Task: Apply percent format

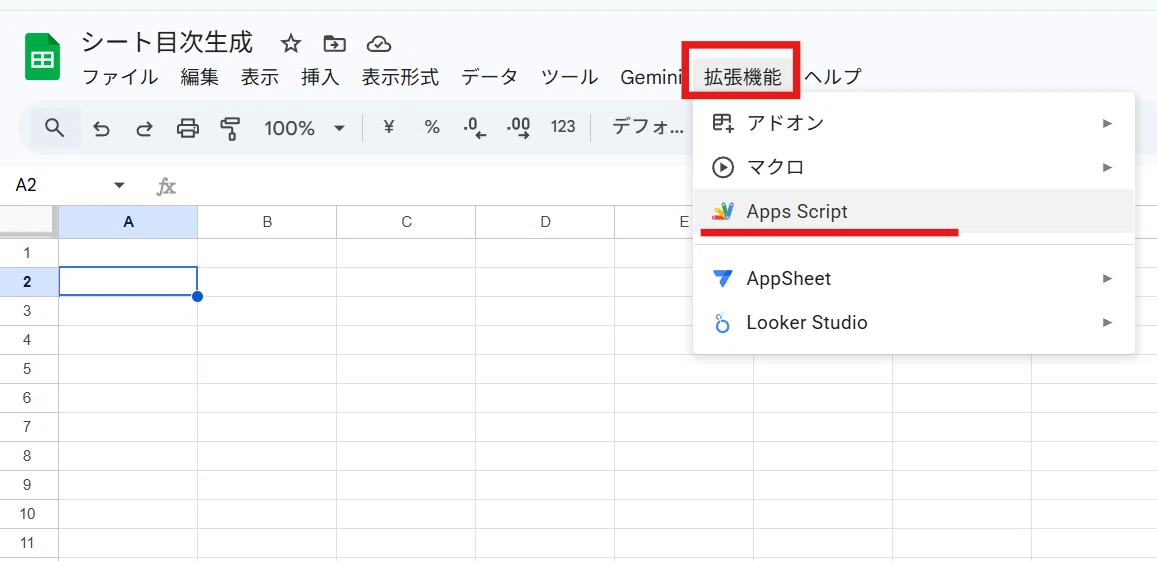Action: click(432, 128)
